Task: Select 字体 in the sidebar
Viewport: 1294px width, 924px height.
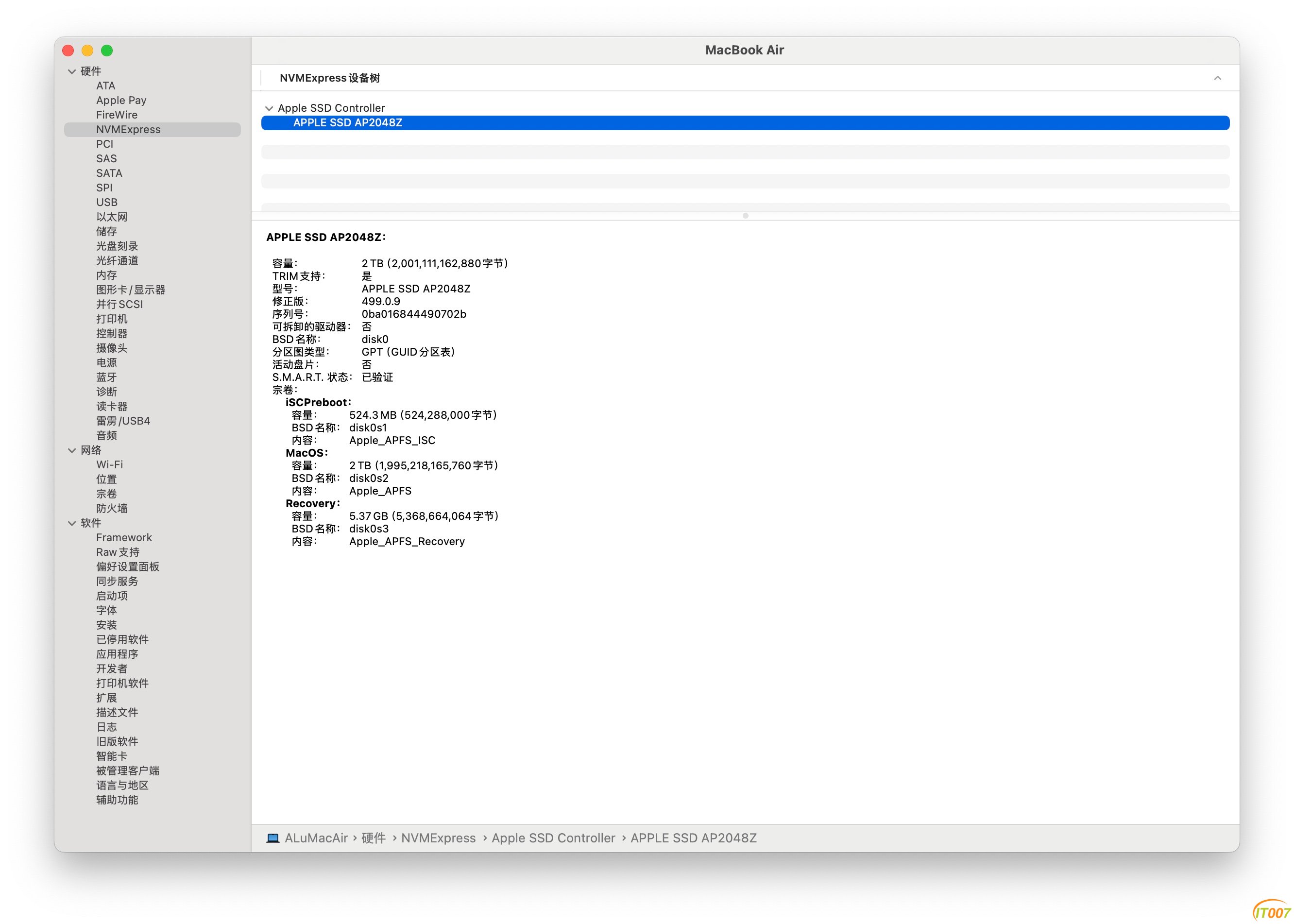Action: click(x=106, y=611)
